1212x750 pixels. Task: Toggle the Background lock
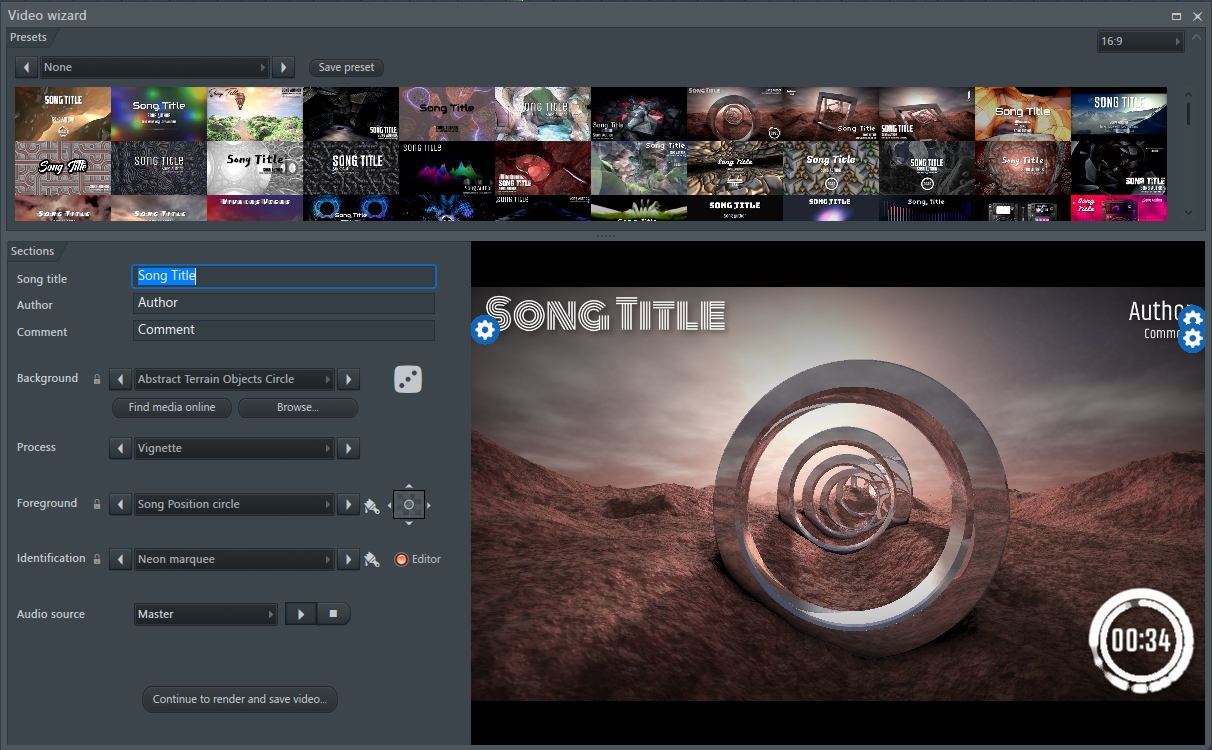[x=97, y=380]
